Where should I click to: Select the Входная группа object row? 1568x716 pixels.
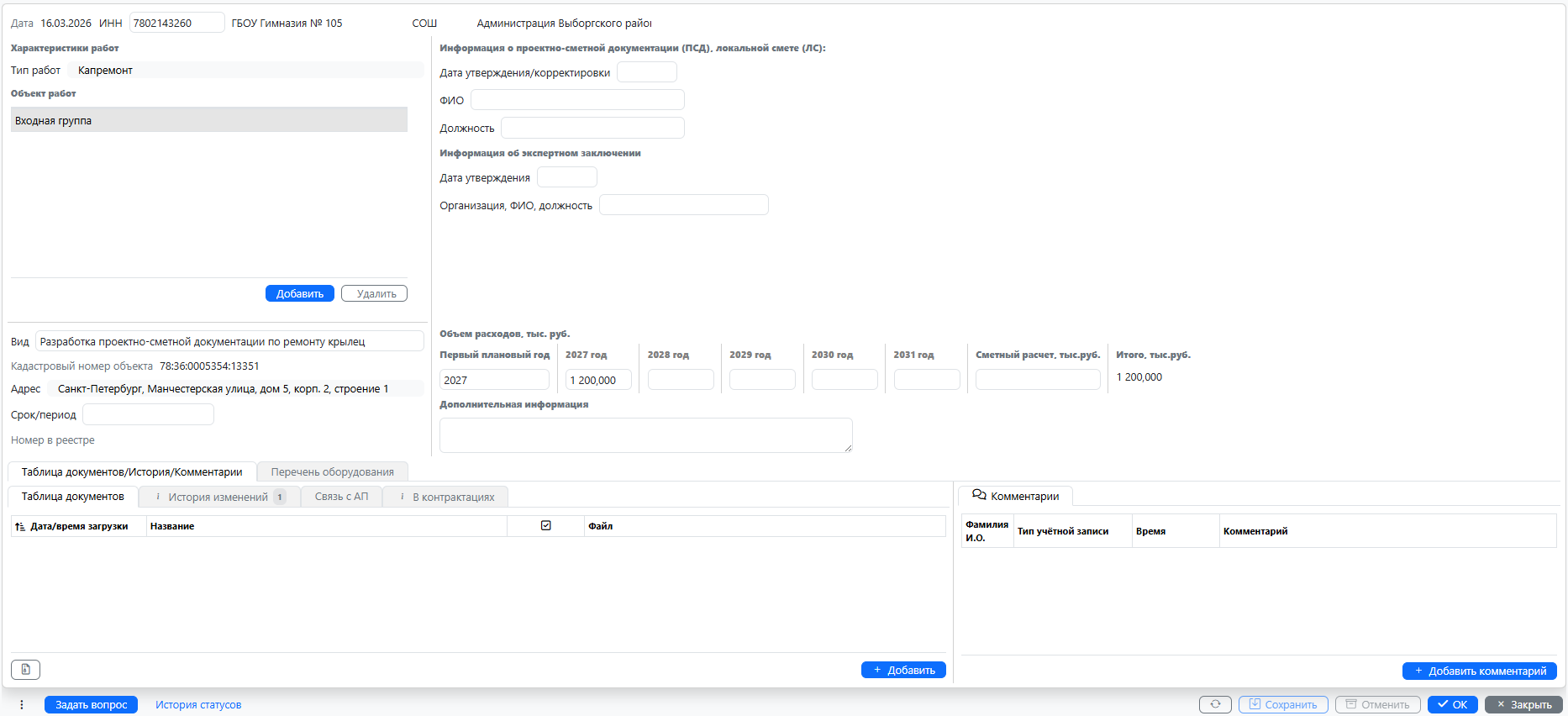tap(208, 120)
